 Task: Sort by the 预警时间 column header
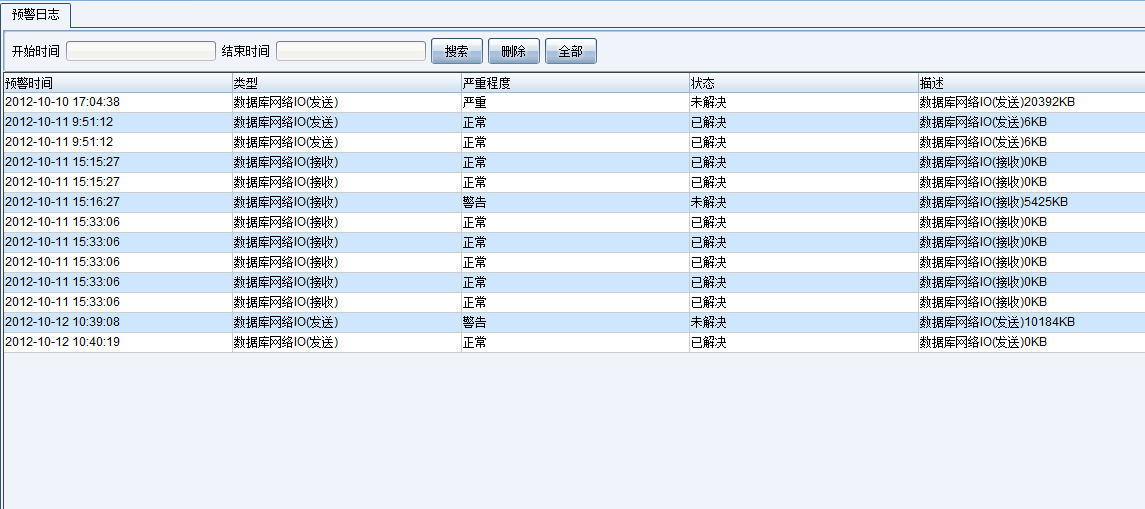coord(117,83)
